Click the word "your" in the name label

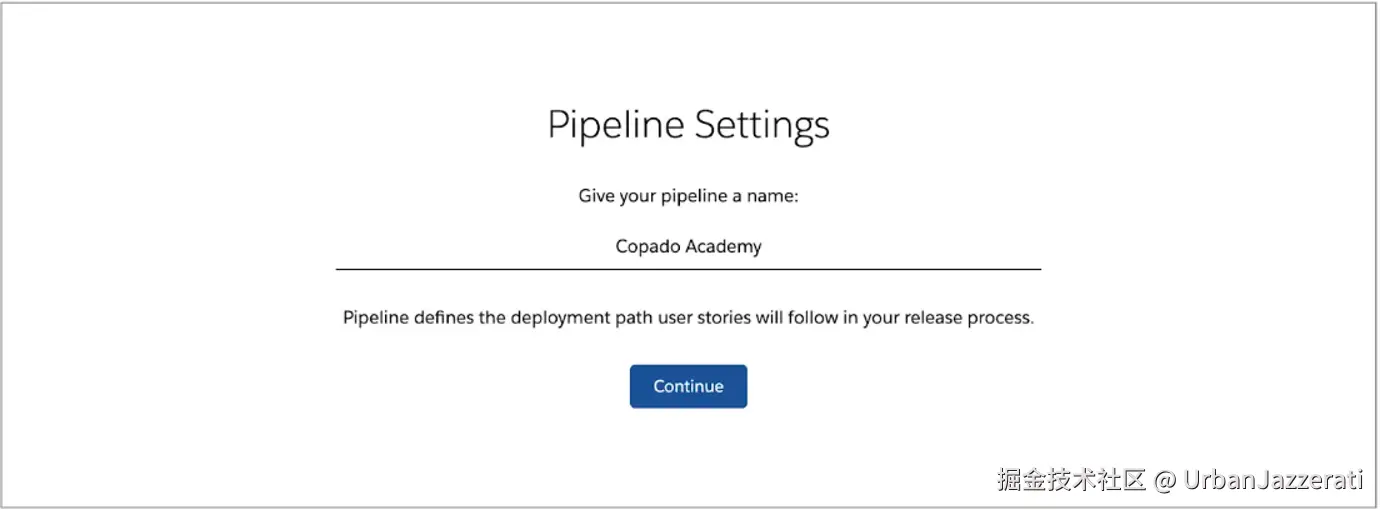[637, 196]
